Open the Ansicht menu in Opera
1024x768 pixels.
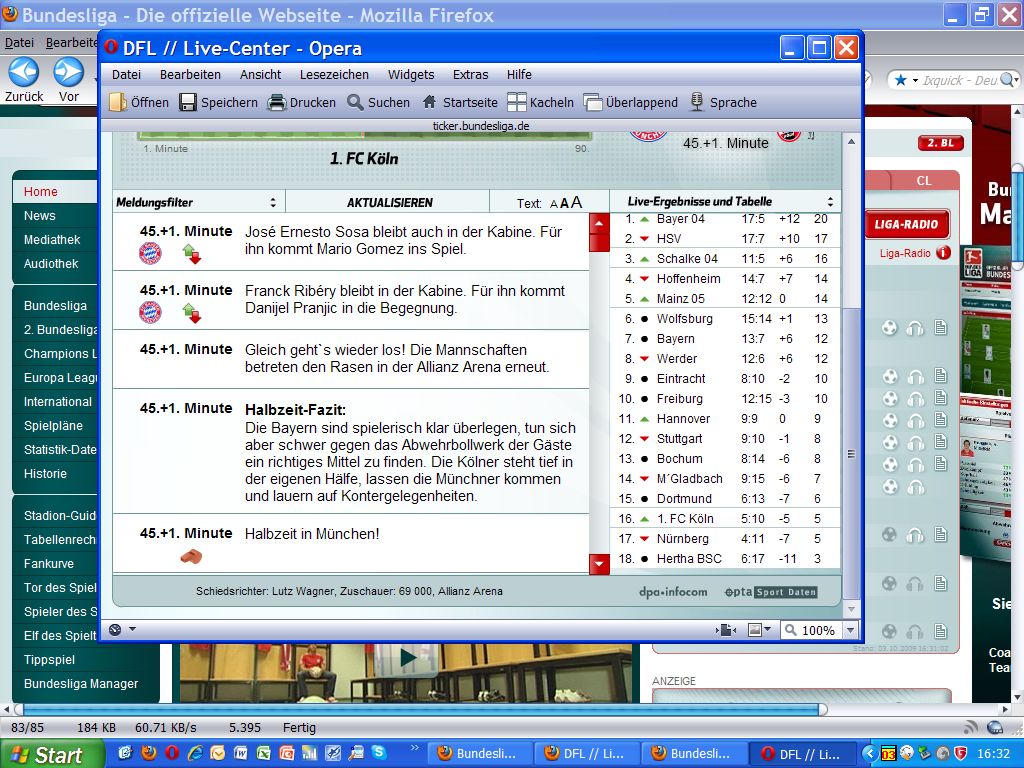(260, 74)
